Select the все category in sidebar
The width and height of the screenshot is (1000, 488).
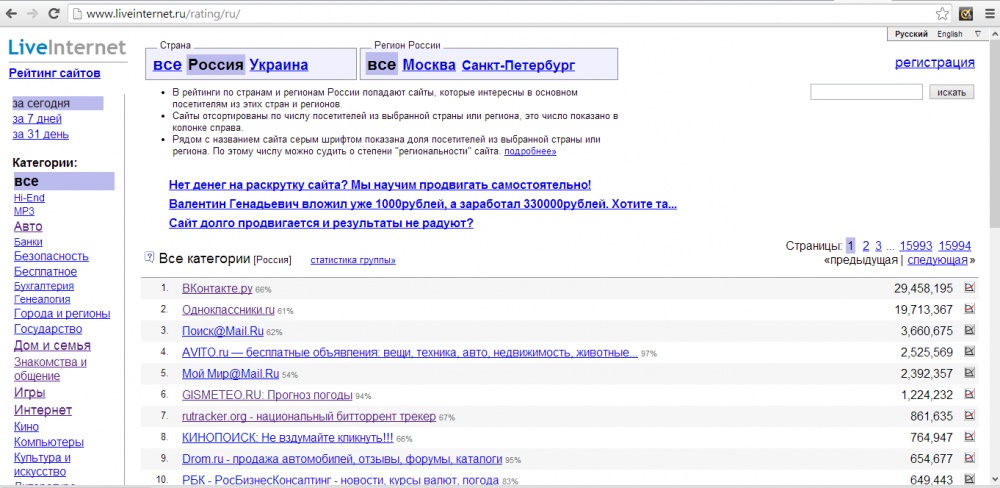click(x=64, y=181)
